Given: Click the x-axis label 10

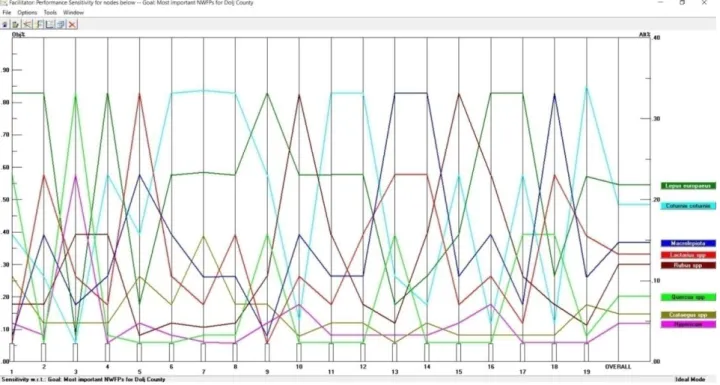Looking at the screenshot, I should (299, 367).
